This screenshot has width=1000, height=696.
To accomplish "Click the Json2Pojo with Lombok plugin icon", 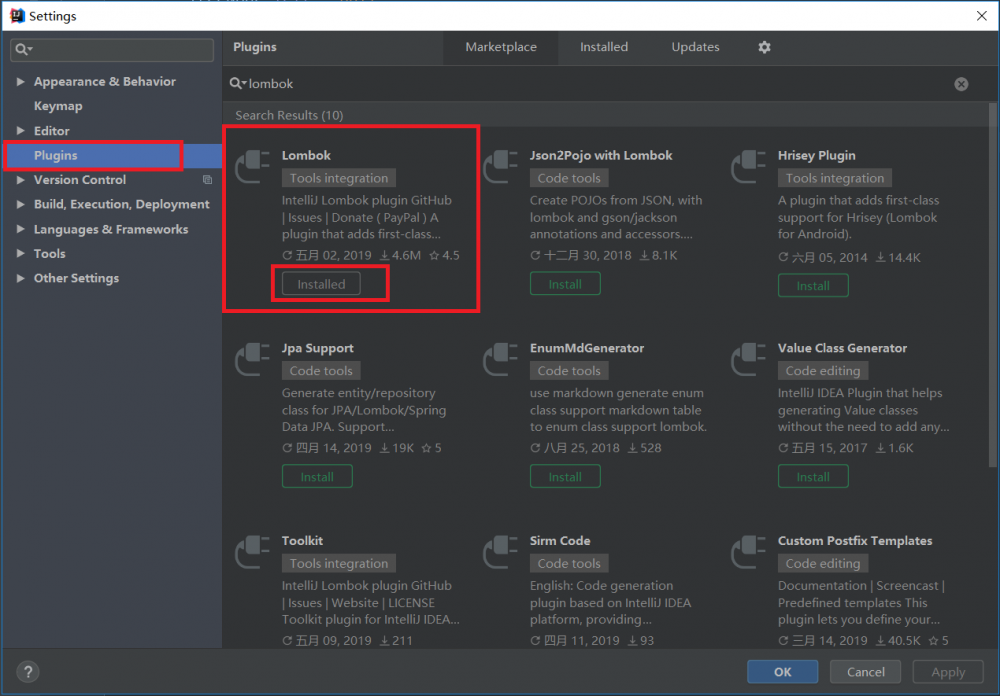I will [501, 166].
